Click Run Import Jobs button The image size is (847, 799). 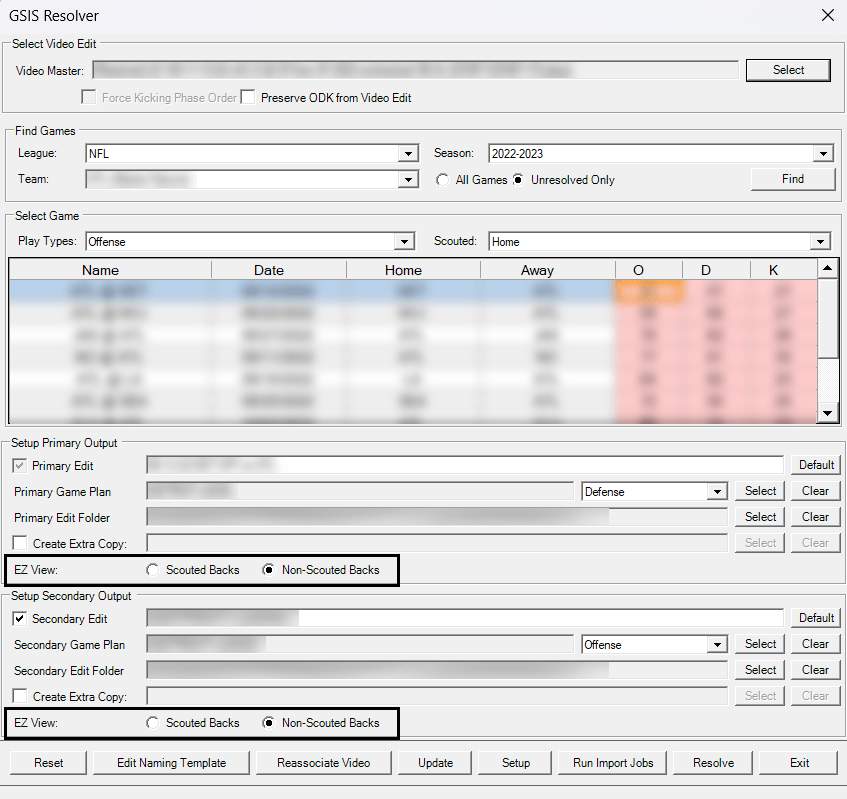click(x=613, y=763)
